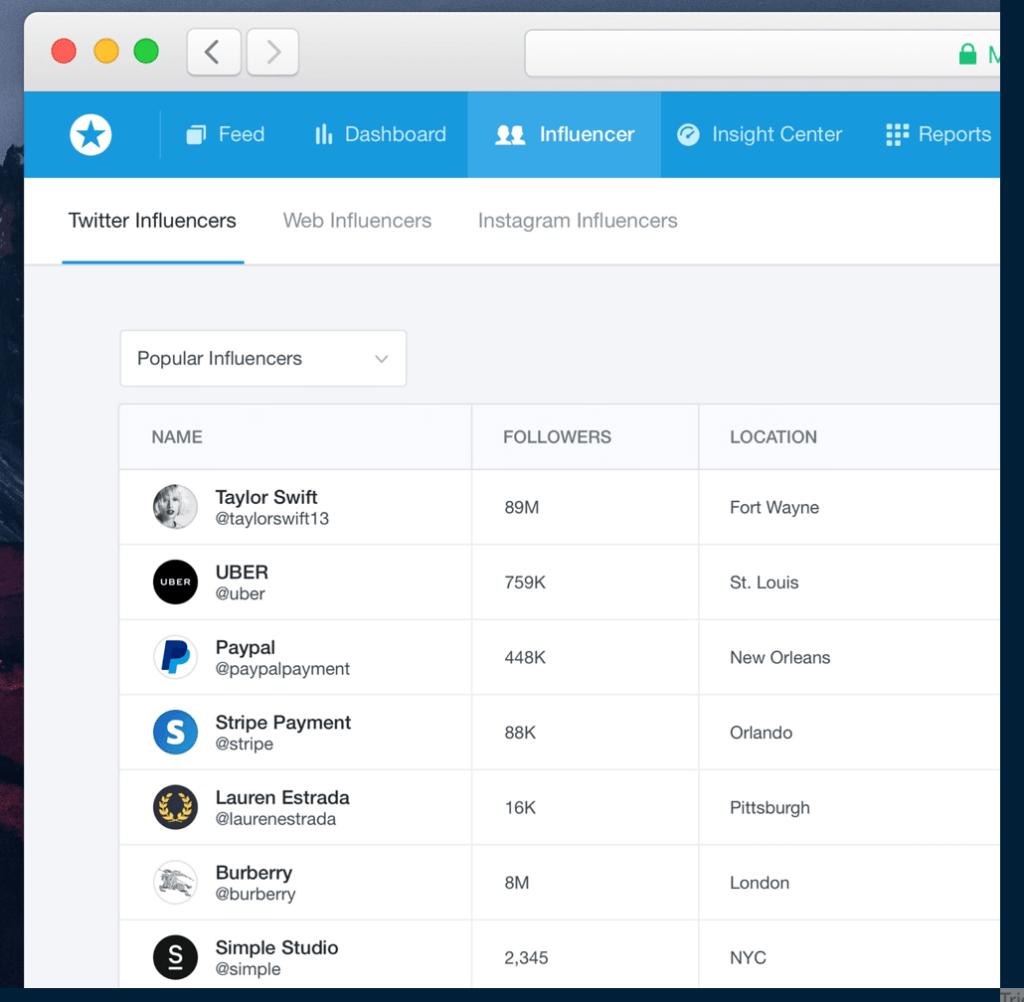Click the 448K followers value
This screenshot has width=1024, height=1002.
525,658
